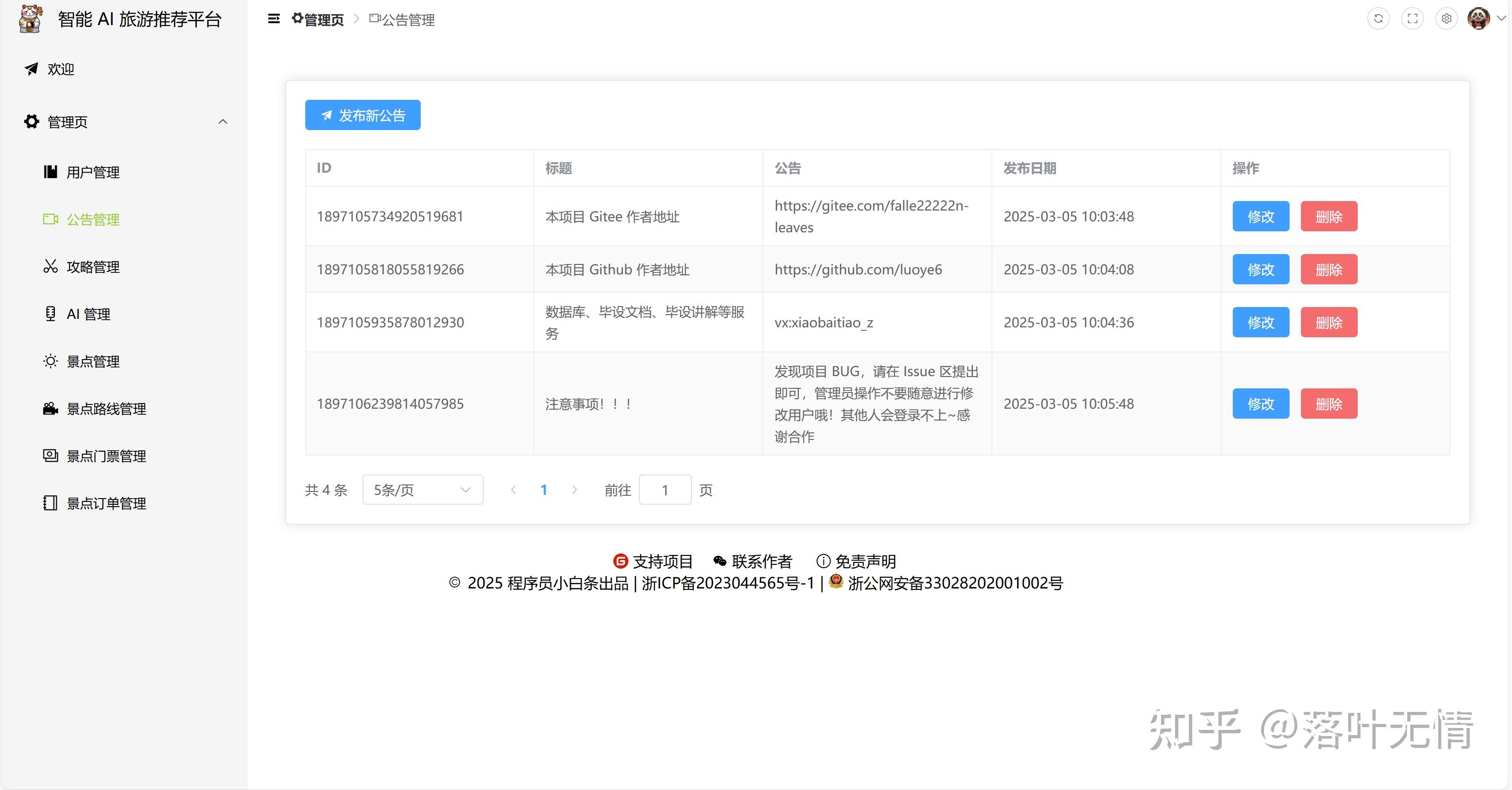Open 景点门票管理 from the sidebar
This screenshot has width=1512, height=790.
point(106,456)
